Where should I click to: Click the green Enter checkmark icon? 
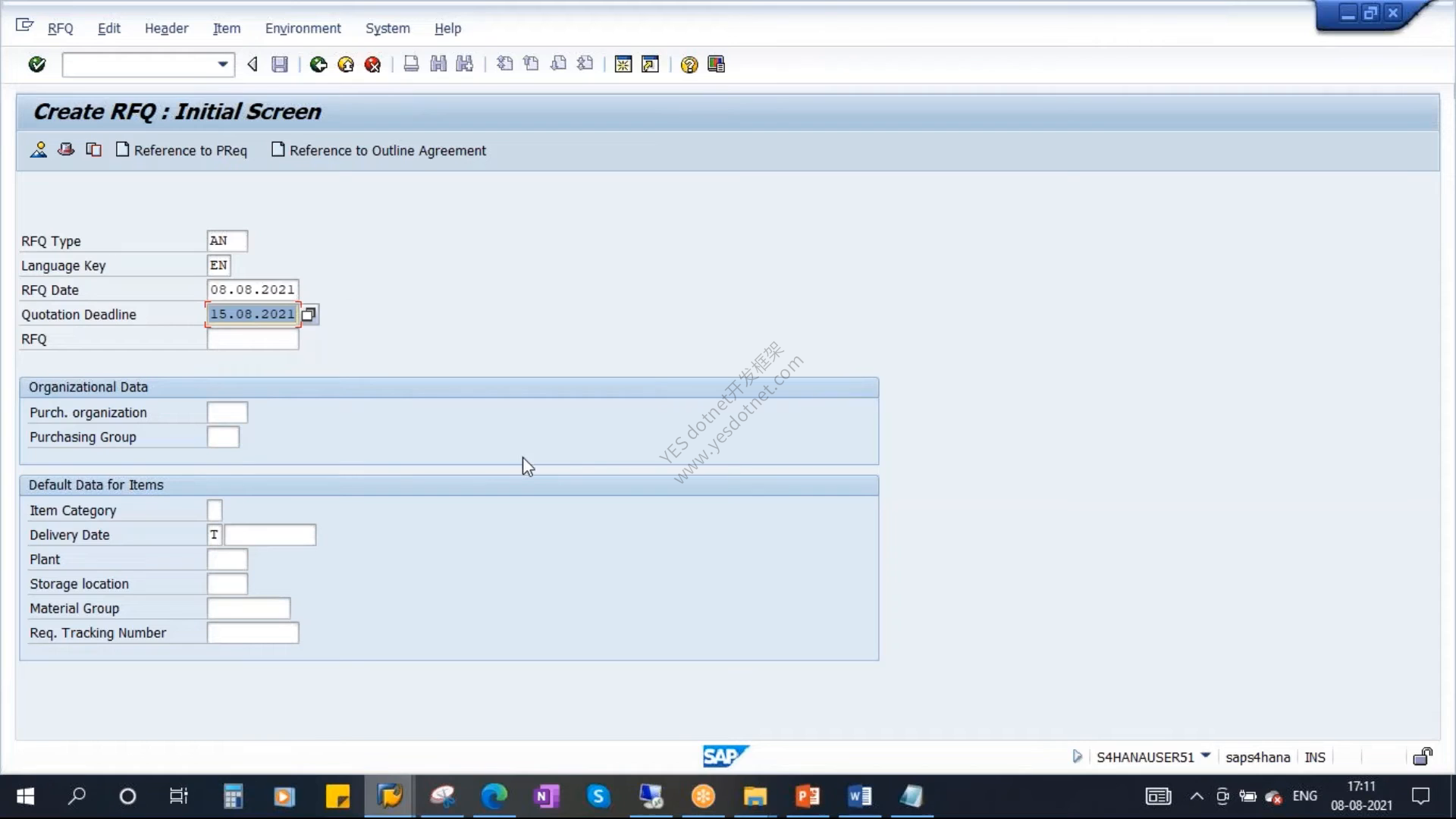pyautogui.click(x=36, y=64)
